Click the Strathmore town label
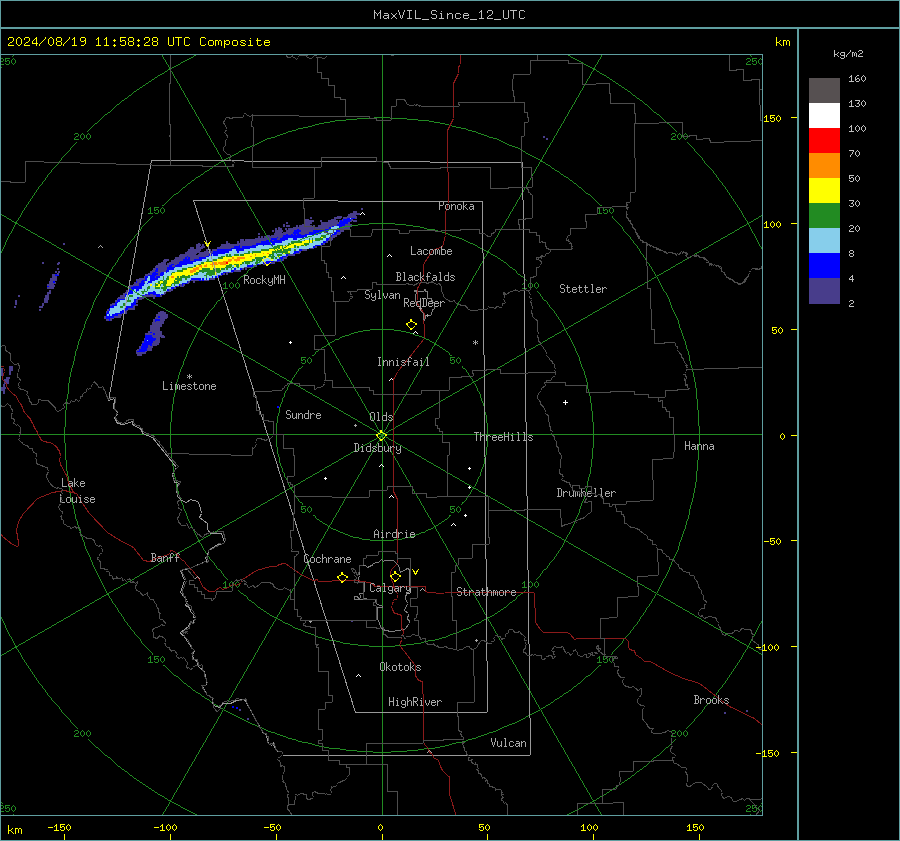The height and width of the screenshot is (841, 900). (486, 592)
